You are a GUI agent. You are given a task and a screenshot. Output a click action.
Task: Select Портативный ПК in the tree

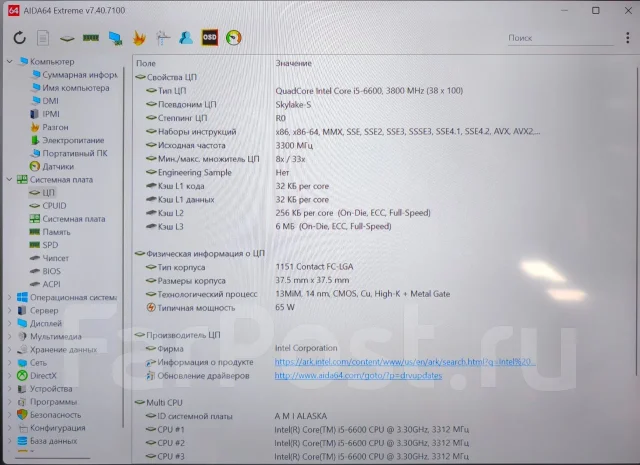(x=69, y=153)
